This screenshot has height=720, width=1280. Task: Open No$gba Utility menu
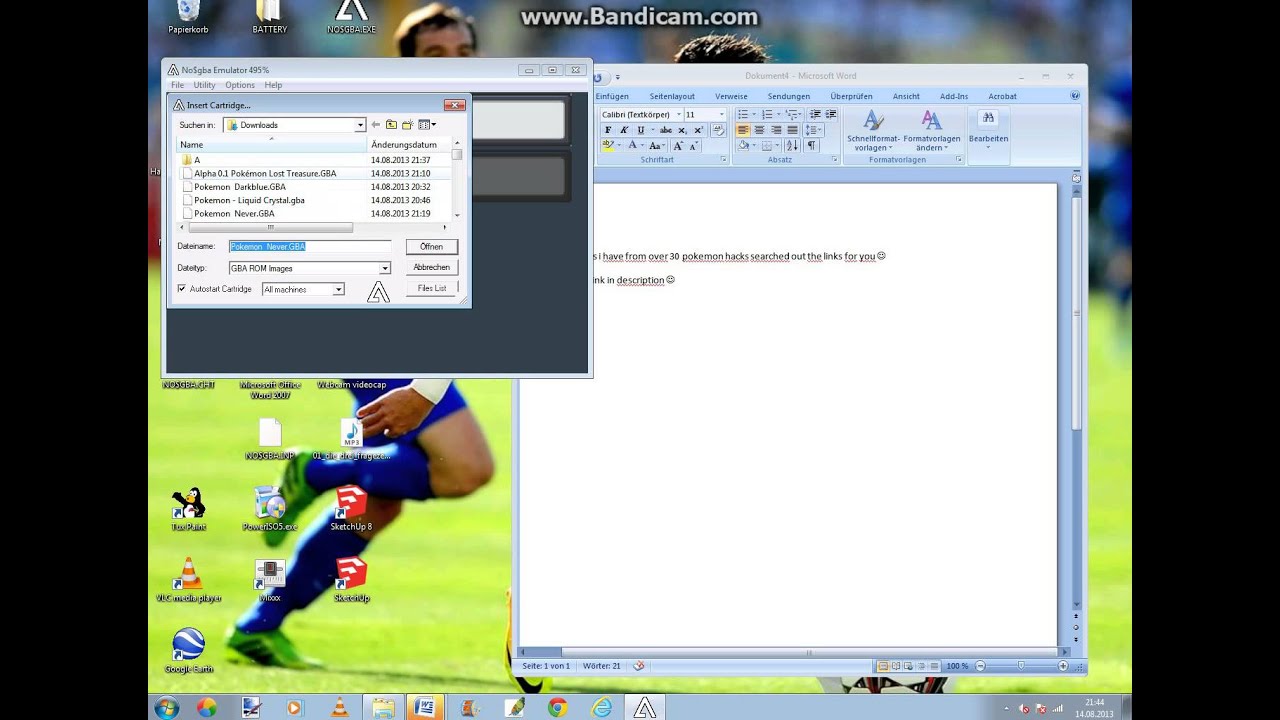pyautogui.click(x=204, y=85)
